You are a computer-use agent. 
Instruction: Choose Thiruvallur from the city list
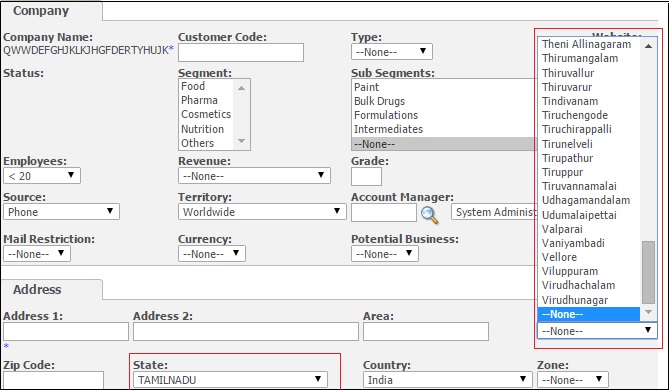tap(589, 73)
